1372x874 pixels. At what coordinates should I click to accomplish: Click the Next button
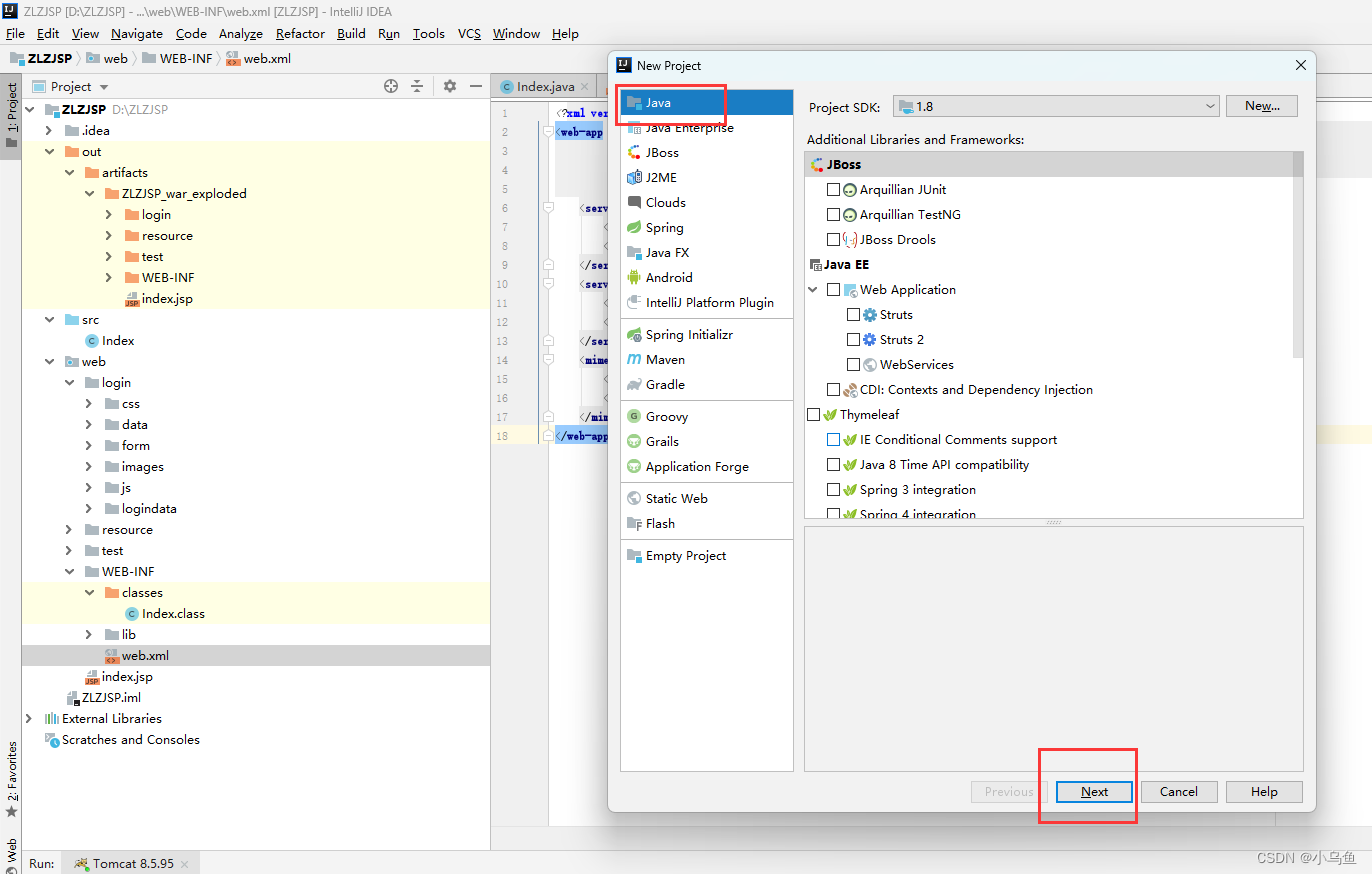pyautogui.click(x=1094, y=792)
